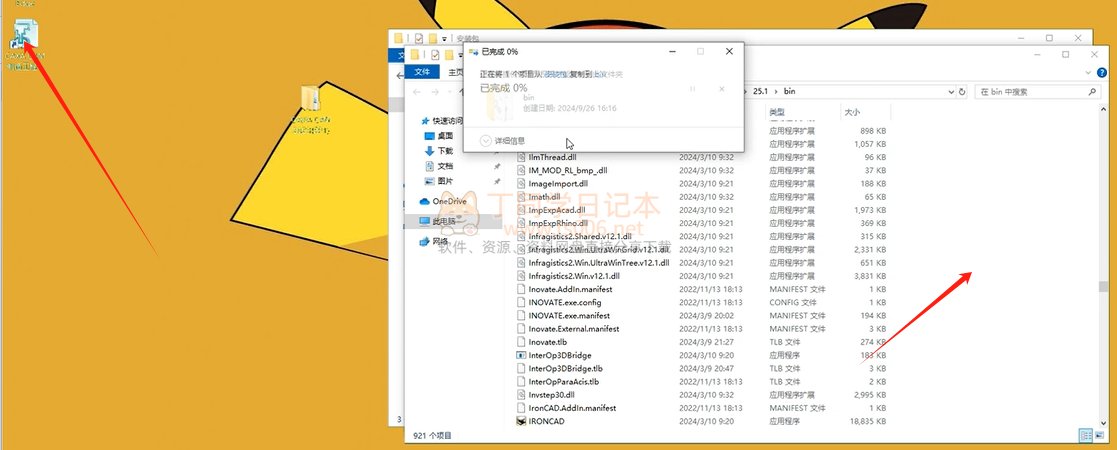This screenshot has height=450, width=1117.
Task: Click the InterOp3DBridge application icon
Action: [521, 355]
